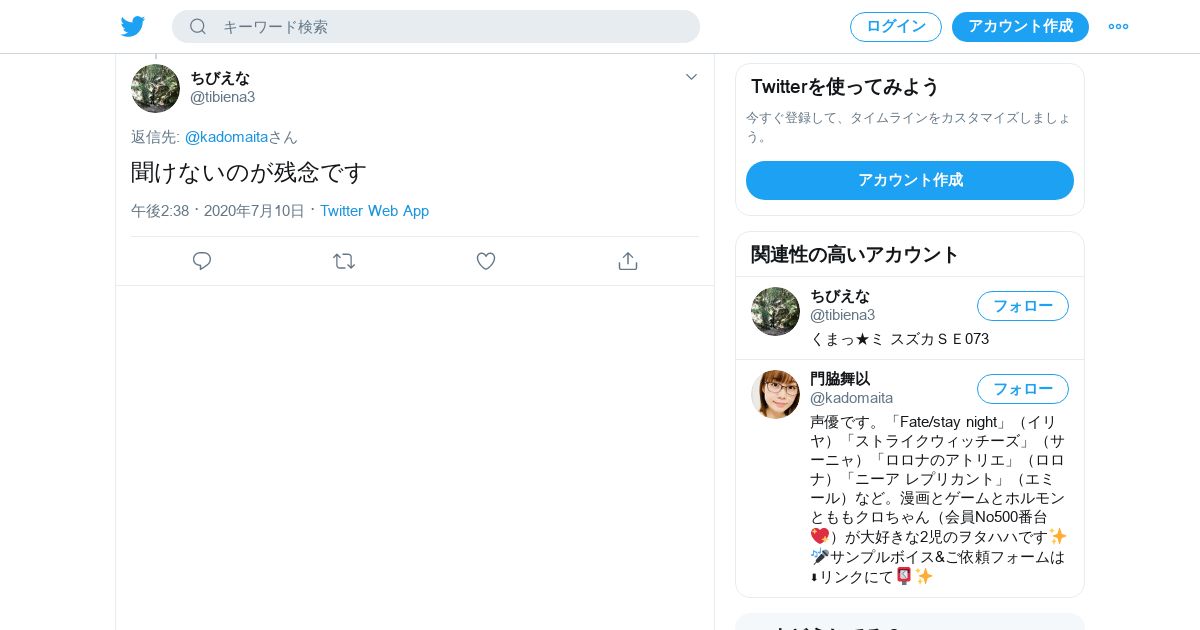Click sidebar アカウント作成 button
Image resolution: width=1200 pixels, height=630 pixels.
click(x=910, y=180)
